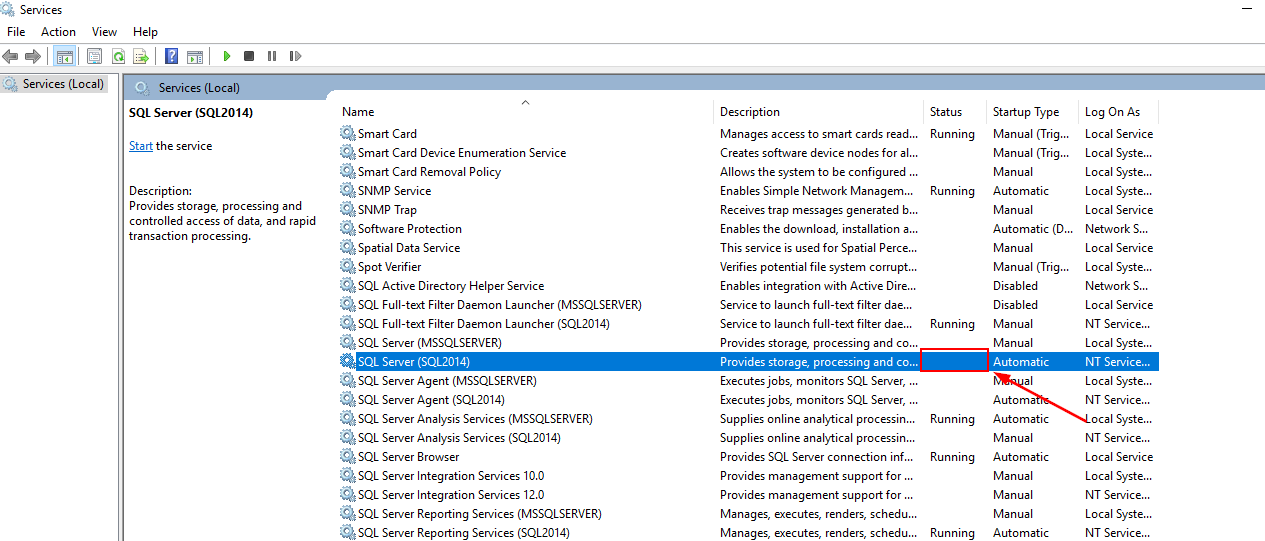Click Local Service log-on of SQL Server Browser
The width and height of the screenshot is (1265, 541).
pyautogui.click(x=1119, y=457)
